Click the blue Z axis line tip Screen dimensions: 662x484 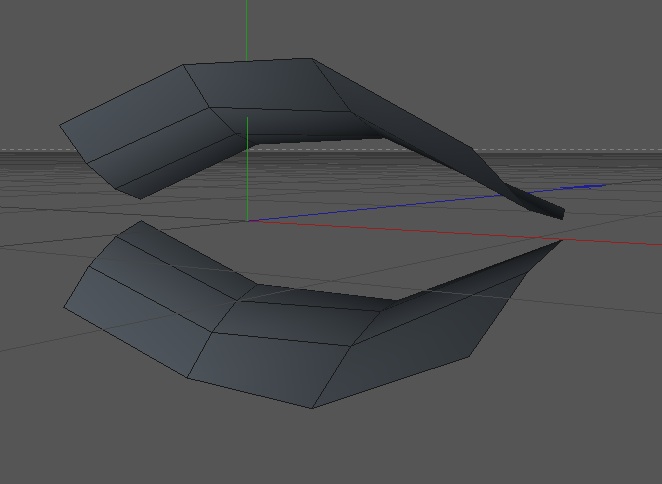[x=602, y=185]
